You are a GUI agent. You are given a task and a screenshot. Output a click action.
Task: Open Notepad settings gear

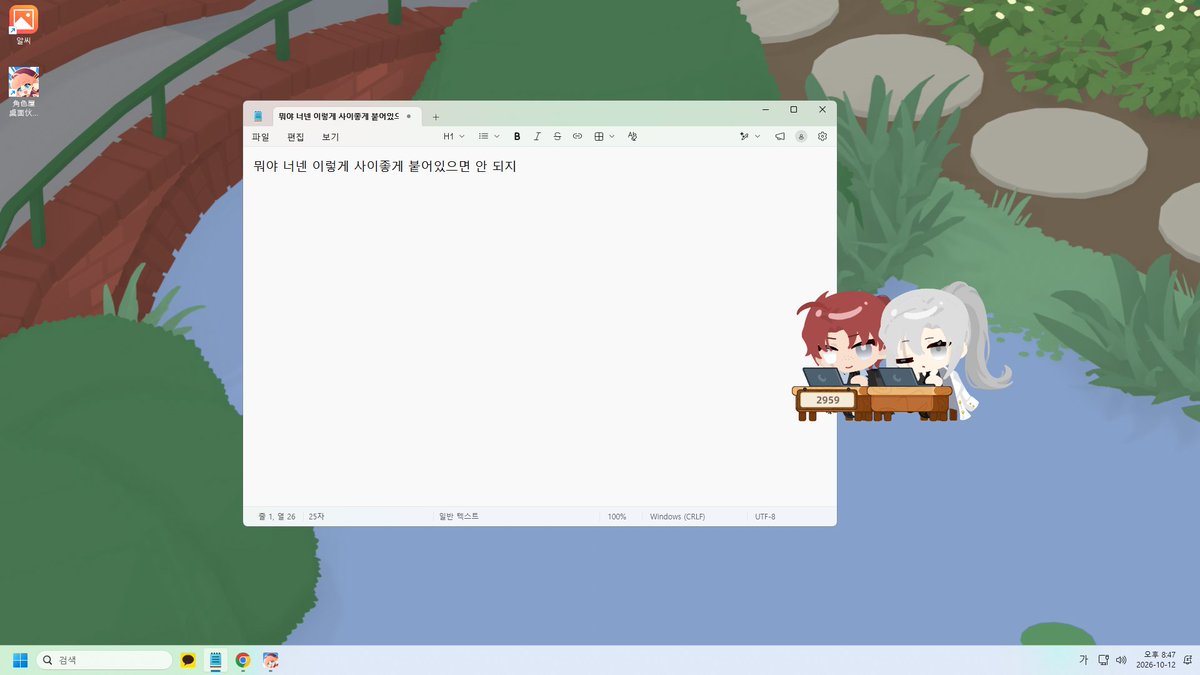coord(823,136)
